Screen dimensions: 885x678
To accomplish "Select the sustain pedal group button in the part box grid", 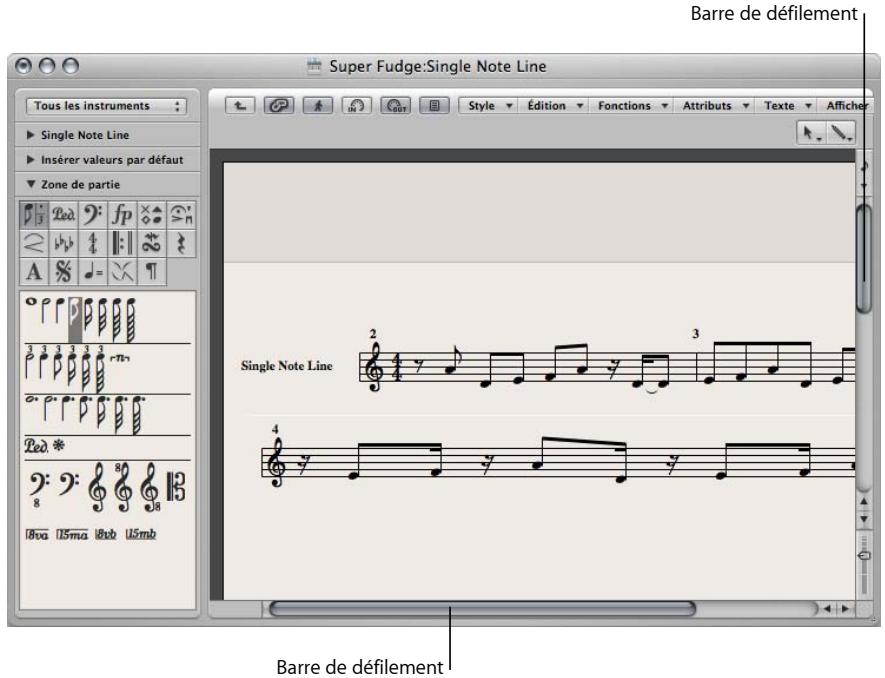I will click(x=63, y=214).
